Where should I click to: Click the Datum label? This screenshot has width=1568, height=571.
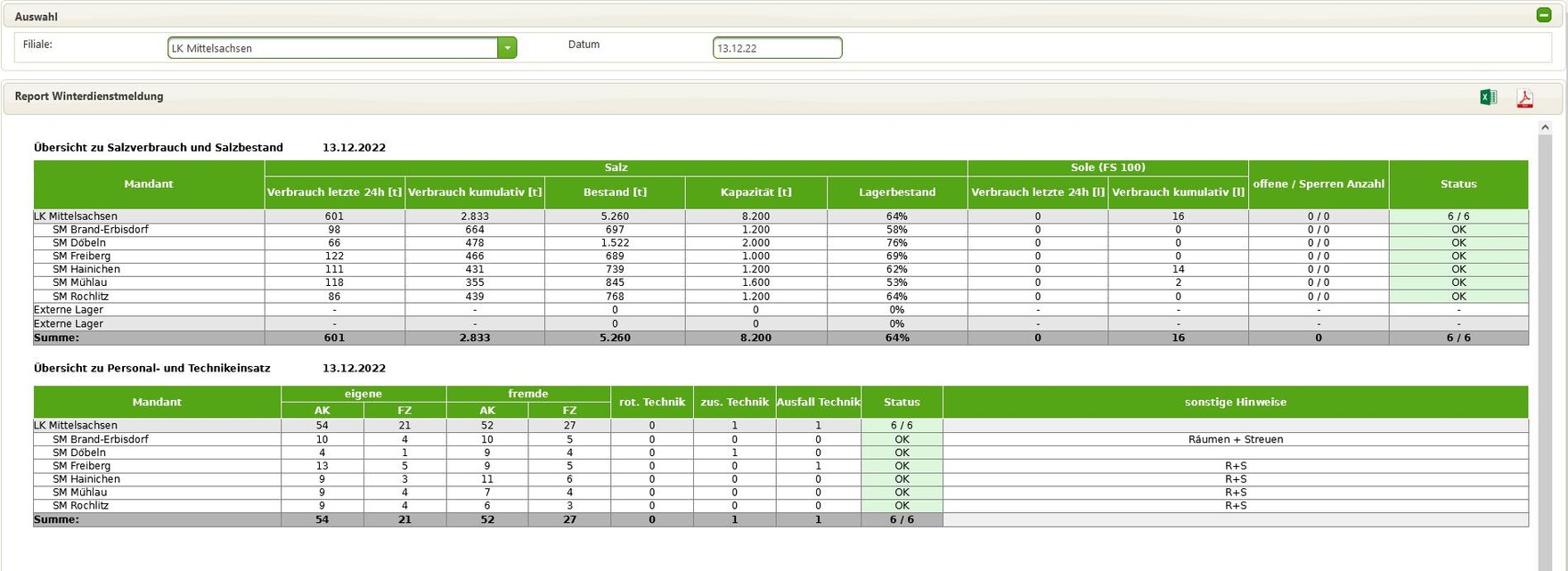click(584, 45)
